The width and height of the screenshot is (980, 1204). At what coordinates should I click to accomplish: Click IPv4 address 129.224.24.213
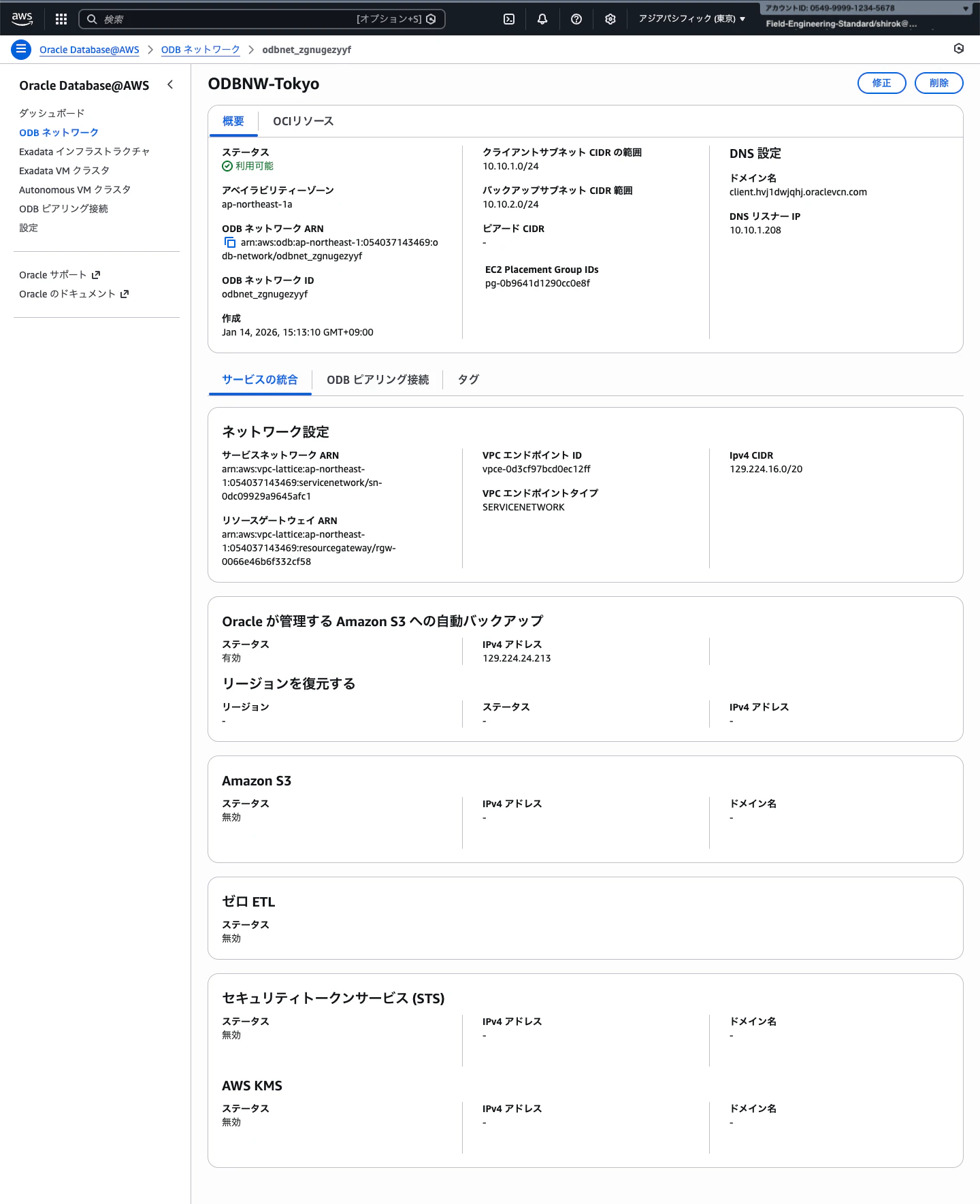pos(517,658)
